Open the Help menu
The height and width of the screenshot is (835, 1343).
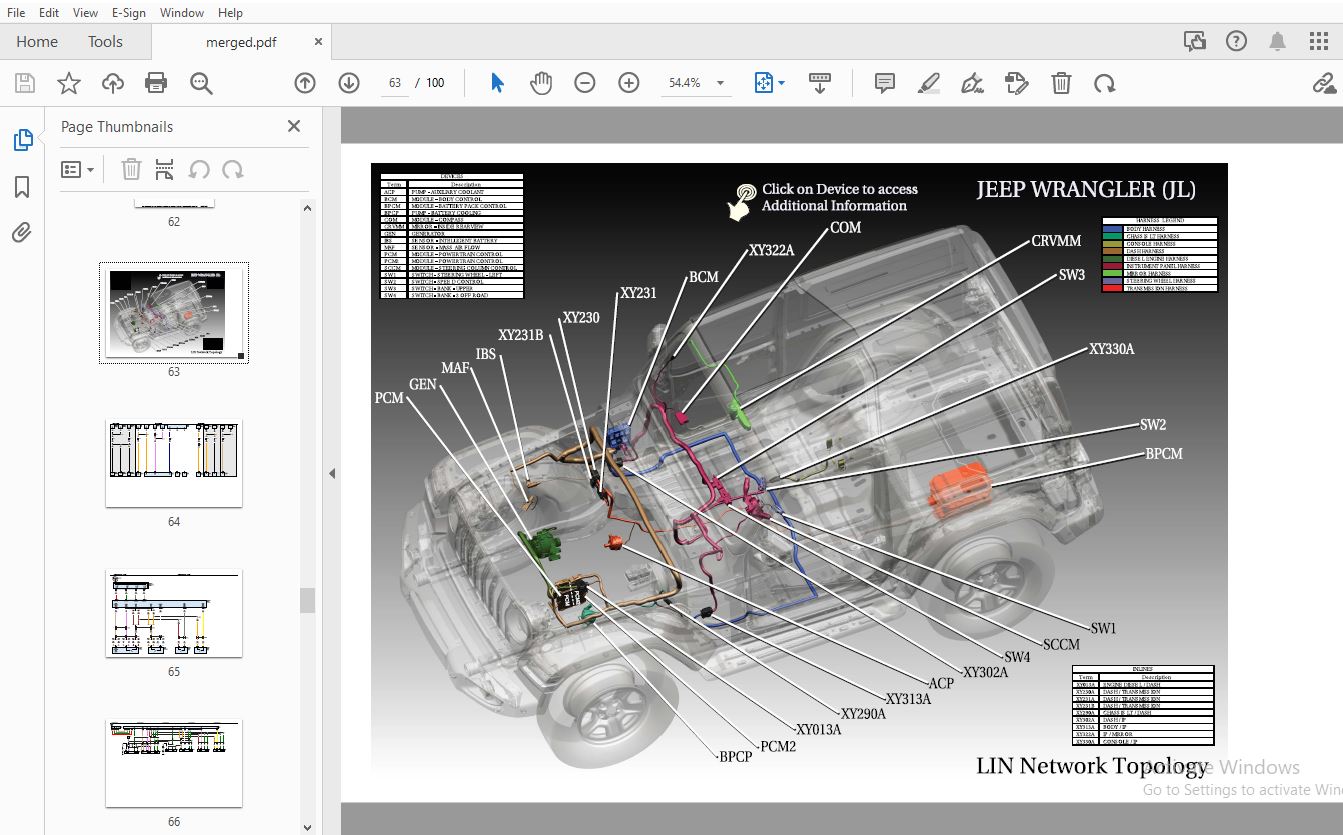point(230,13)
